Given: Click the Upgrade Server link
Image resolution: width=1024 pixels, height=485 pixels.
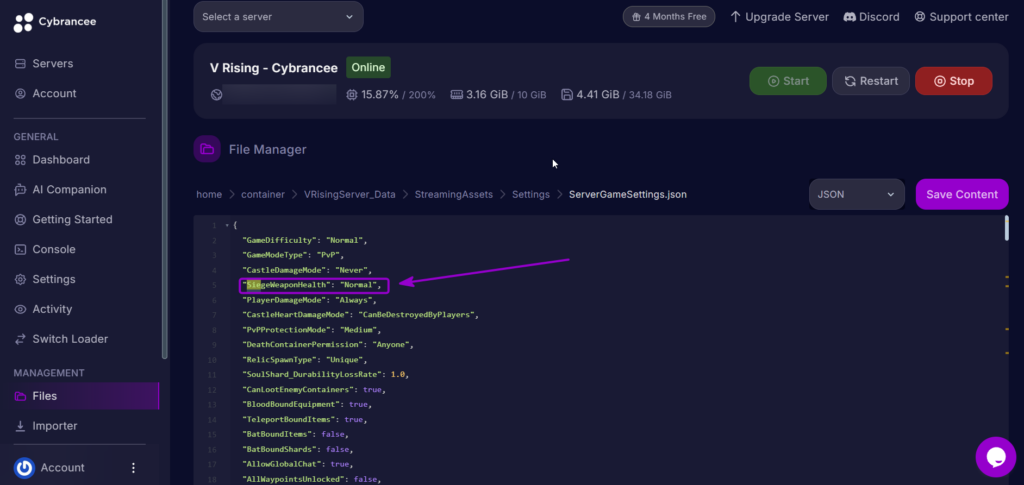Looking at the screenshot, I should 779,17.
